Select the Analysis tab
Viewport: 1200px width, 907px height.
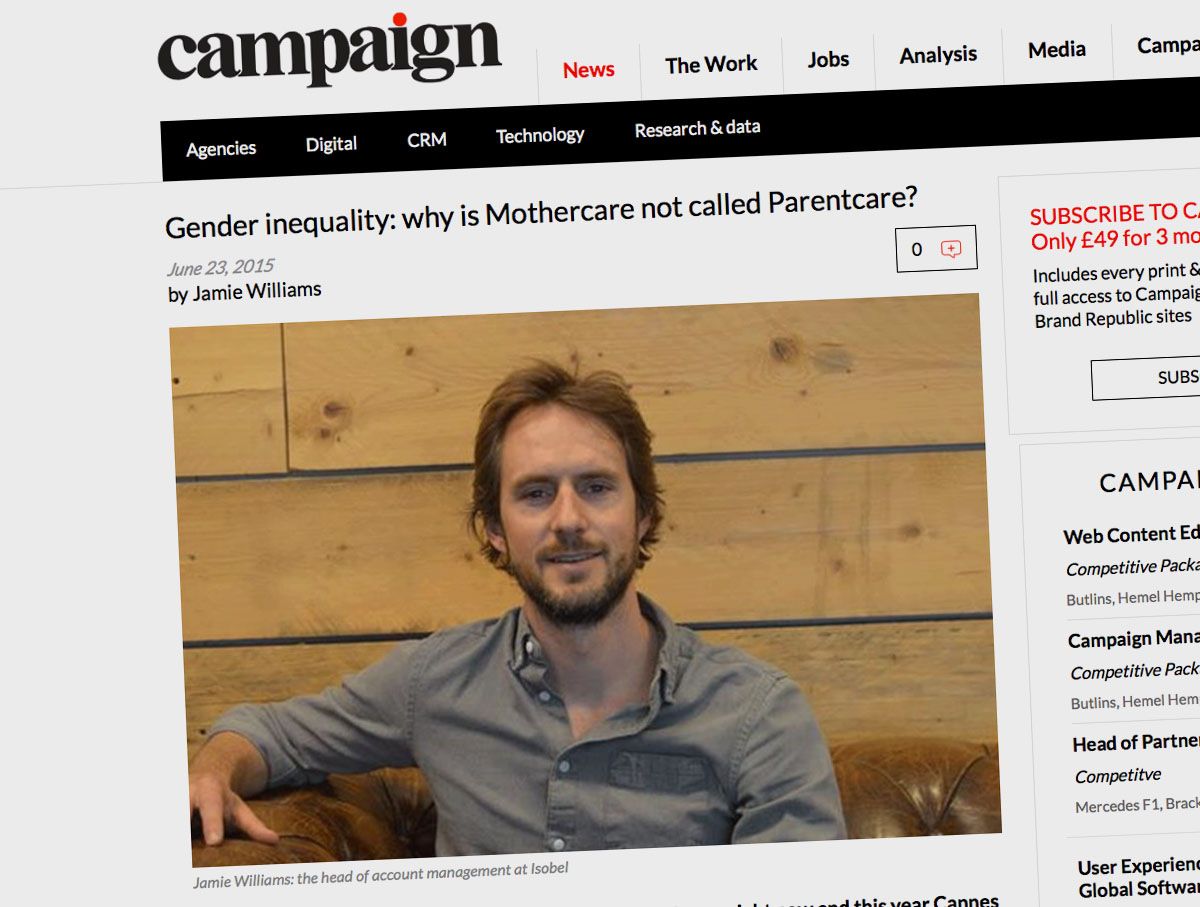pyautogui.click(x=938, y=55)
